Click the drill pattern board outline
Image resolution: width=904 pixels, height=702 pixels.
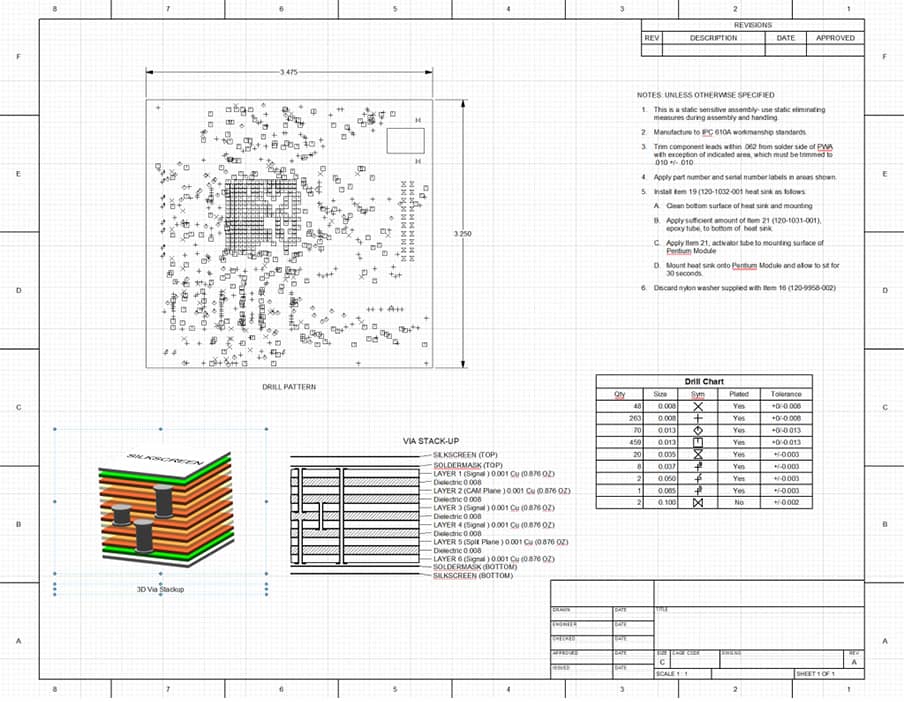pos(289,233)
